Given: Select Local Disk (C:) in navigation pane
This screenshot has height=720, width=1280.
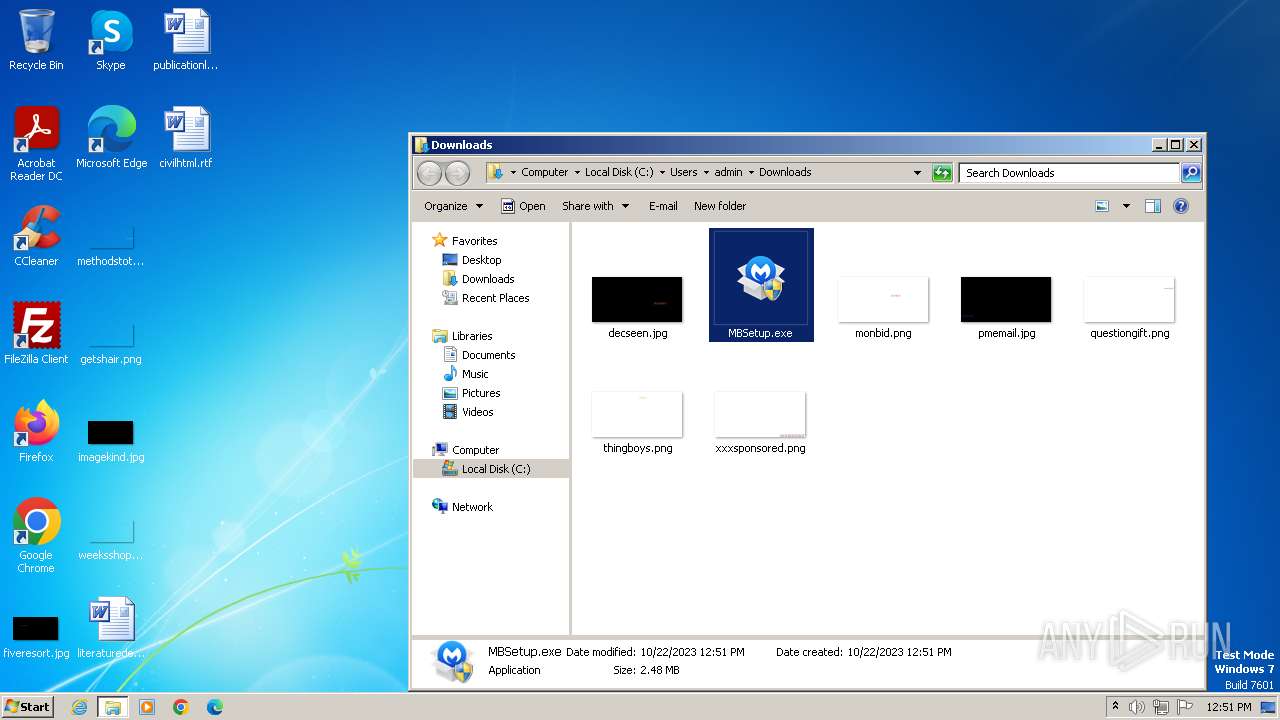Looking at the screenshot, I should pos(491,469).
